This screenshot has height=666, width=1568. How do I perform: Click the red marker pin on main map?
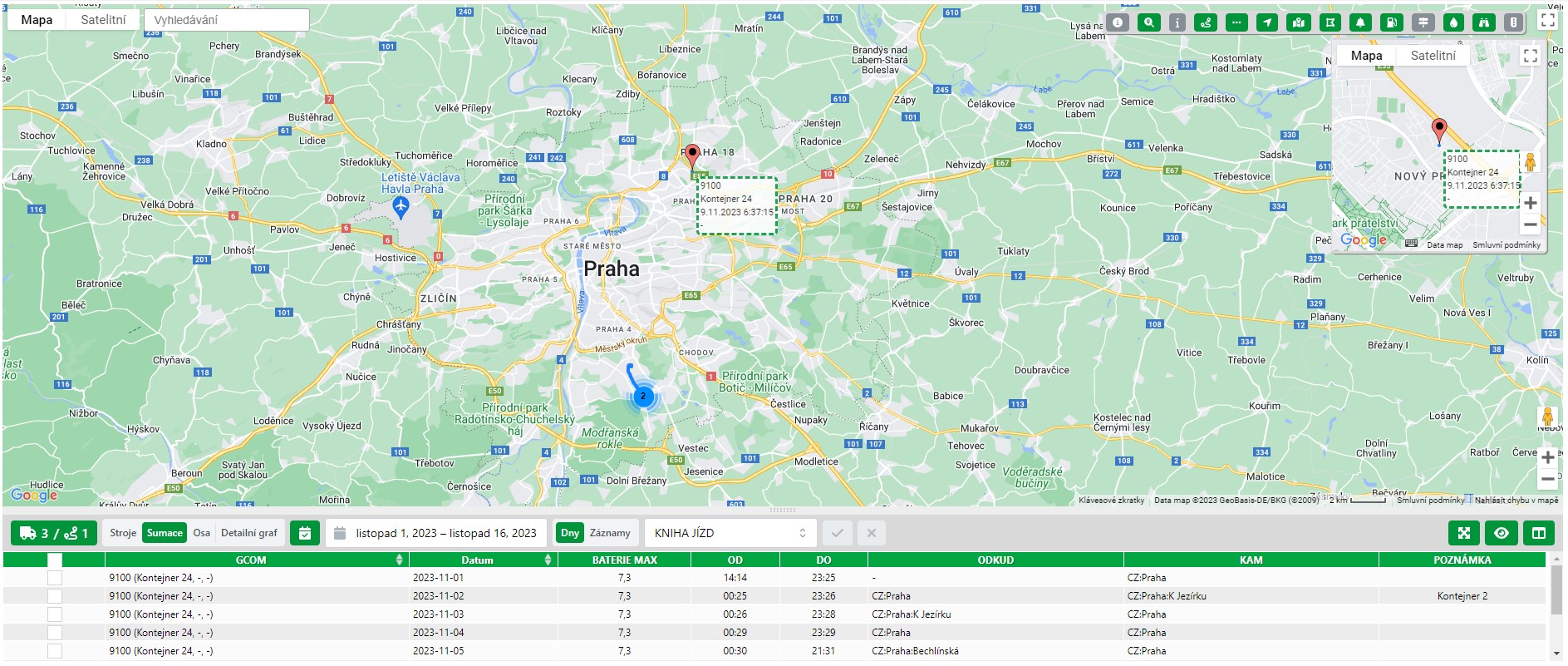tap(692, 155)
